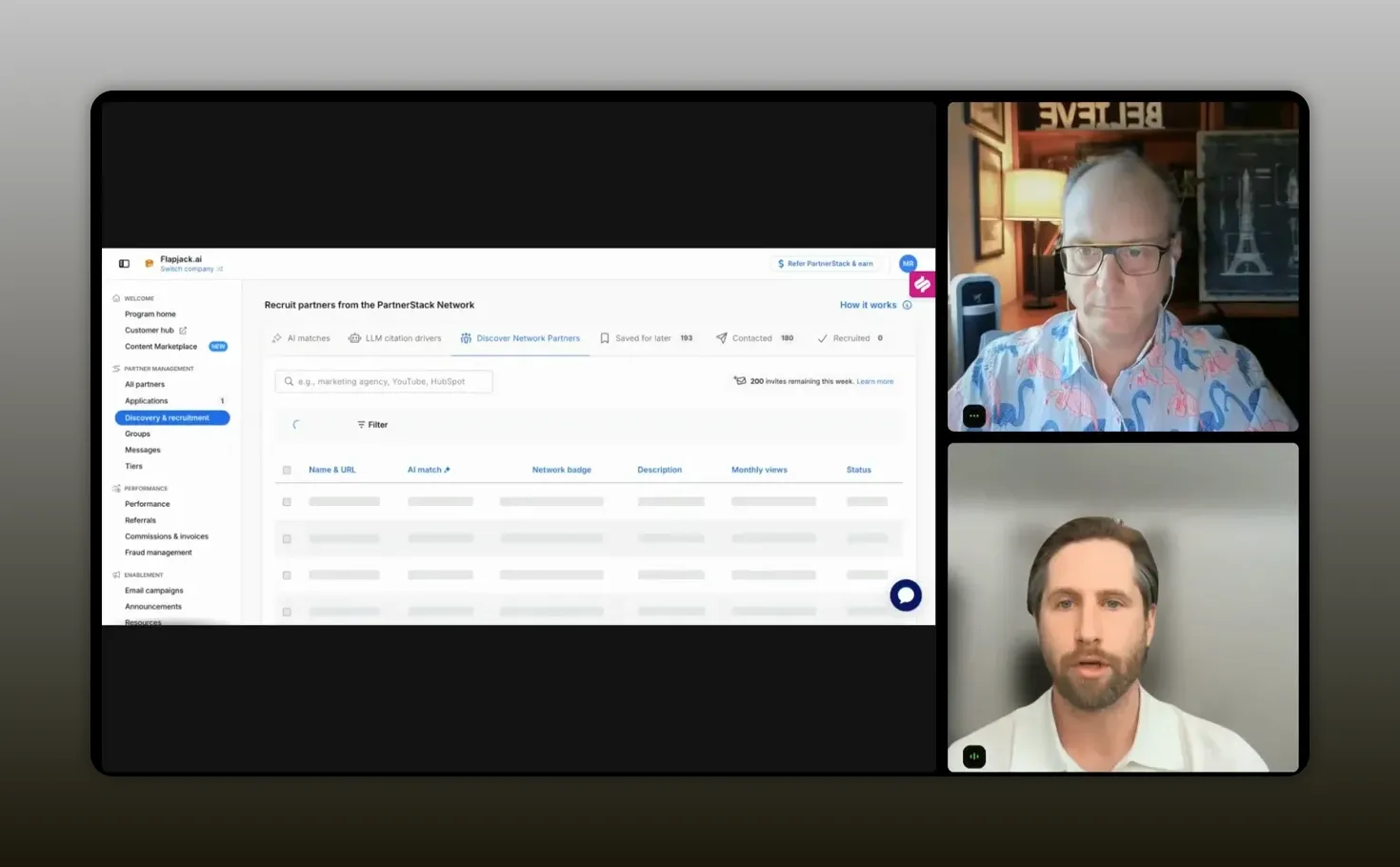
Task: Open Messages in sidebar
Action: click(143, 451)
